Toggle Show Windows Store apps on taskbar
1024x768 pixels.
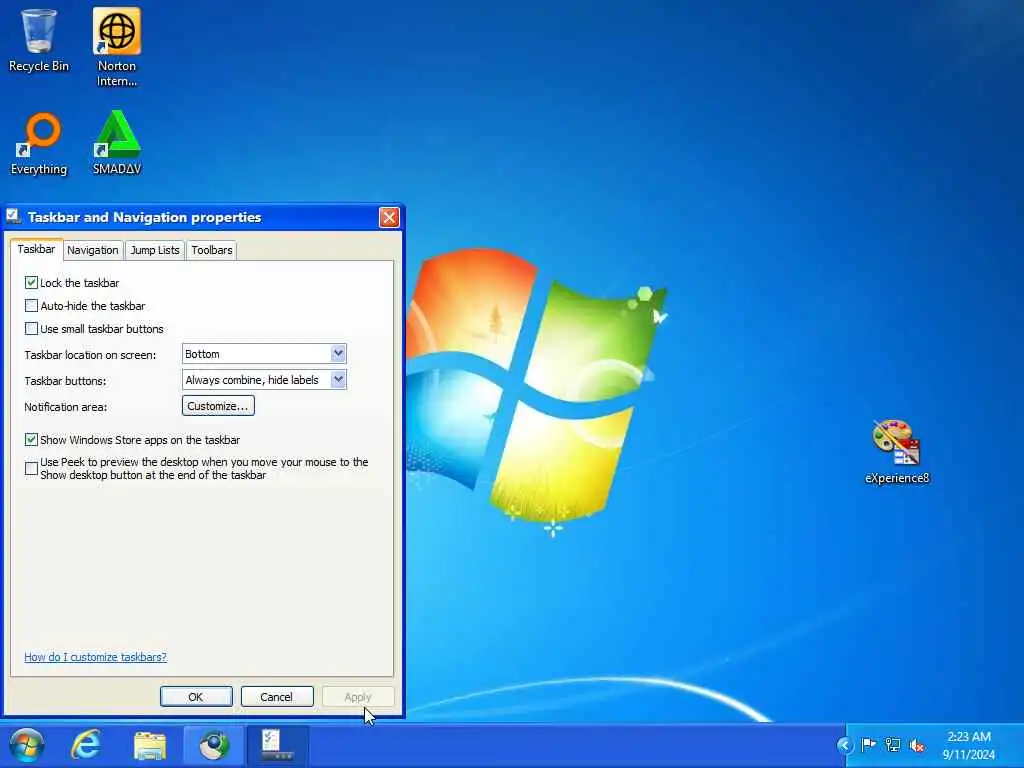pyautogui.click(x=31, y=440)
